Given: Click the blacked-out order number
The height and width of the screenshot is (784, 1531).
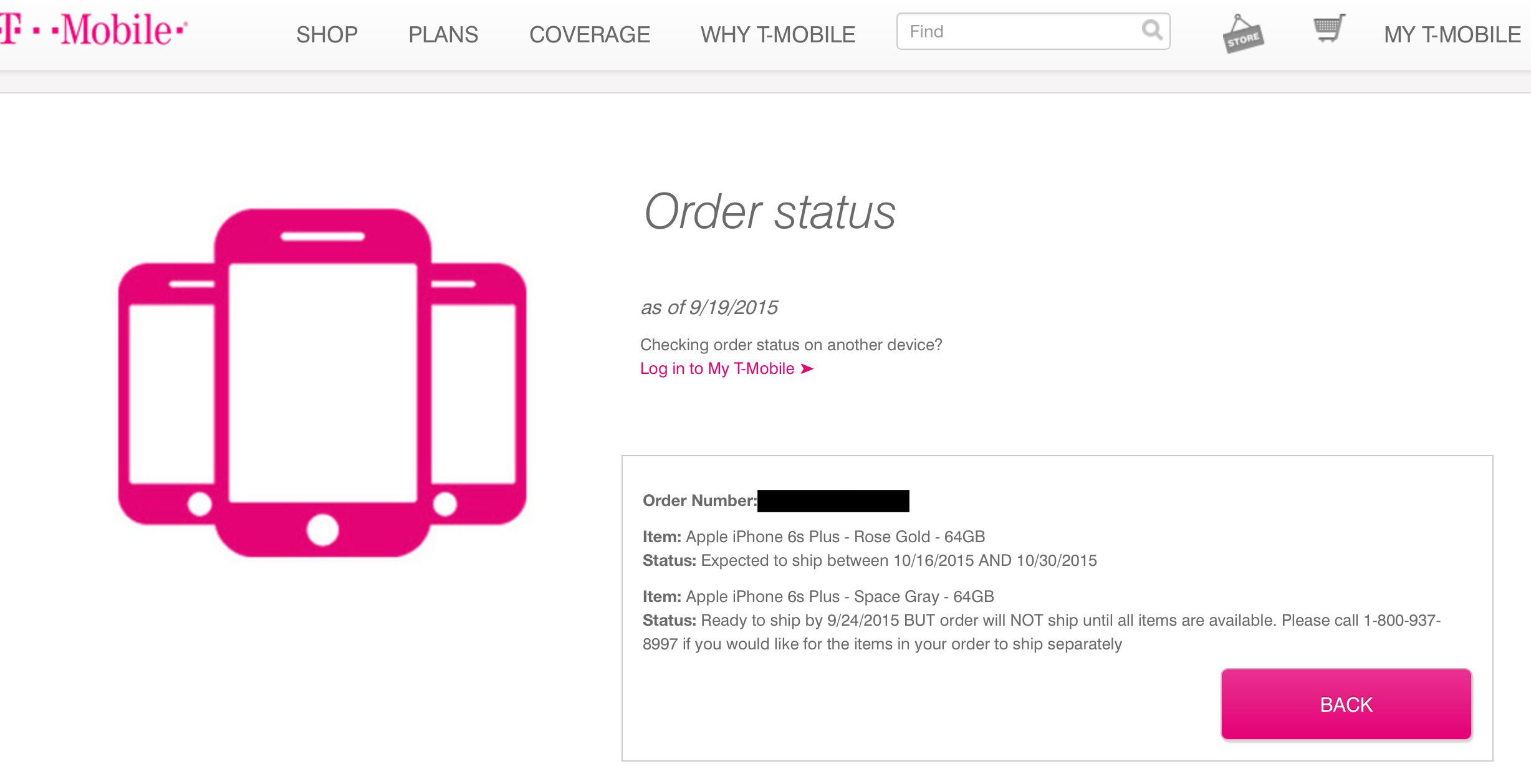Looking at the screenshot, I should pyautogui.click(x=833, y=501).
